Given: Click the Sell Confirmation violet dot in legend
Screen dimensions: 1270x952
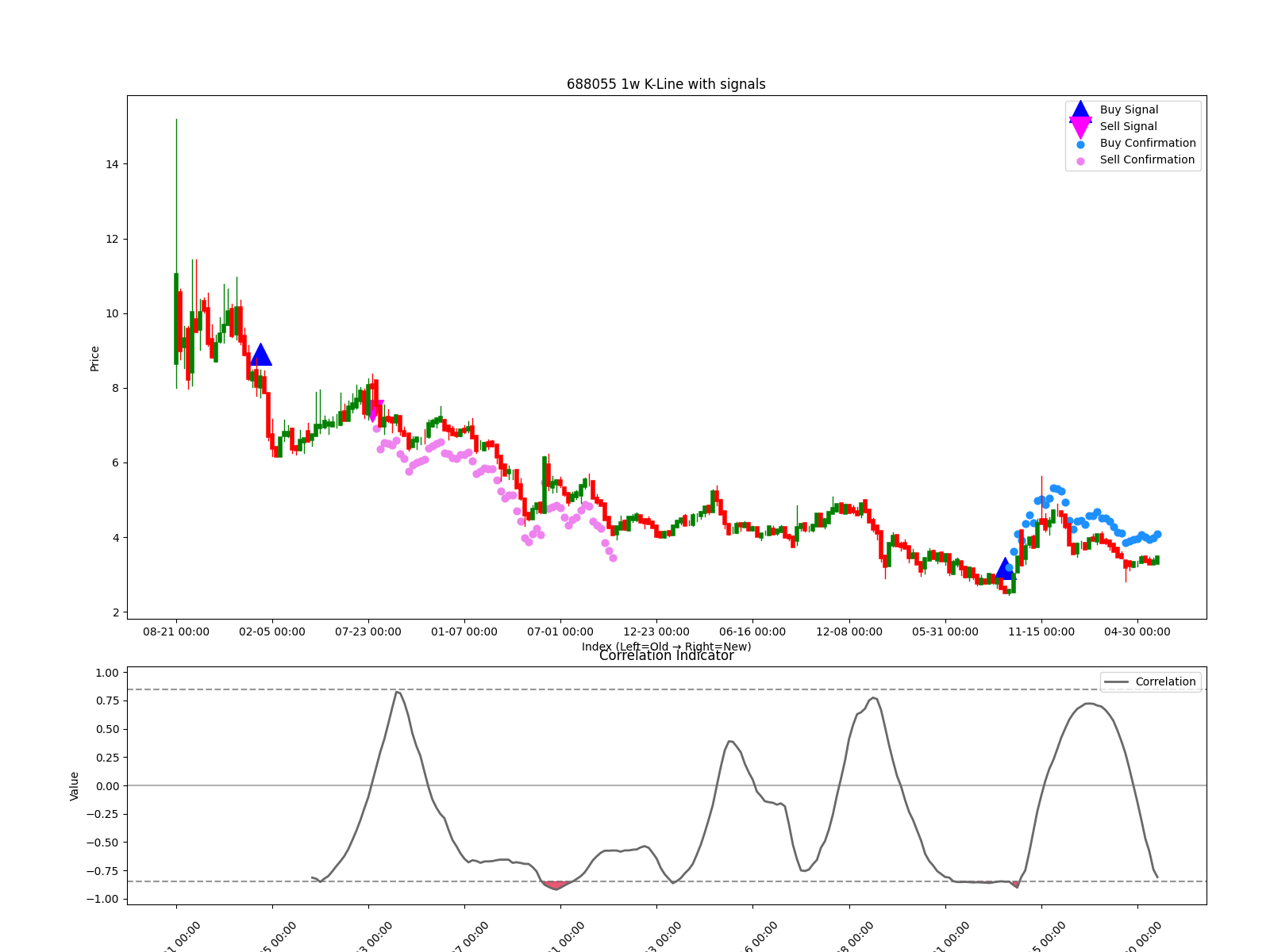Looking at the screenshot, I should pos(1080,161).
